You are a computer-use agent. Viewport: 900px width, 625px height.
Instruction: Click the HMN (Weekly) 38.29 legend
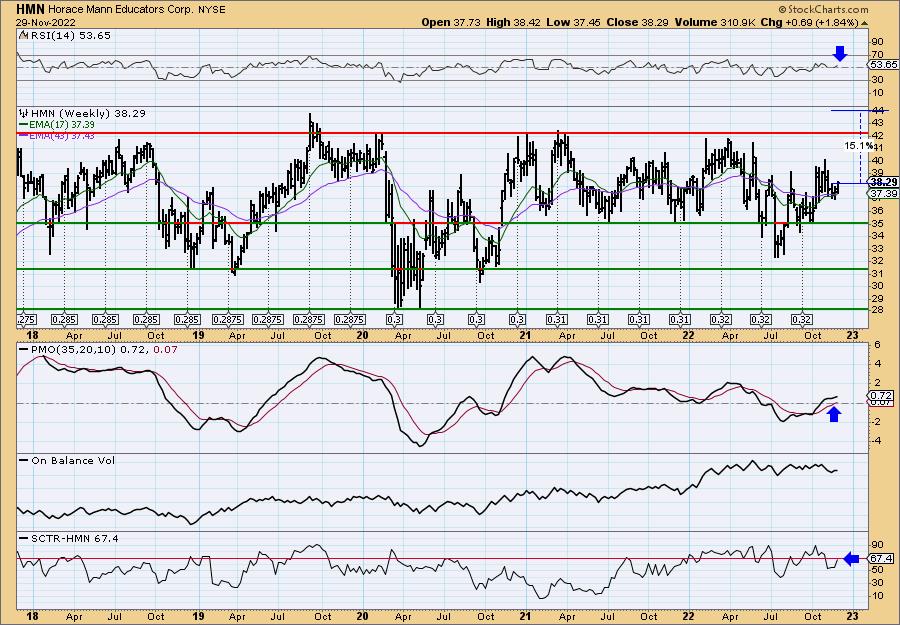(x=88, y=113)
